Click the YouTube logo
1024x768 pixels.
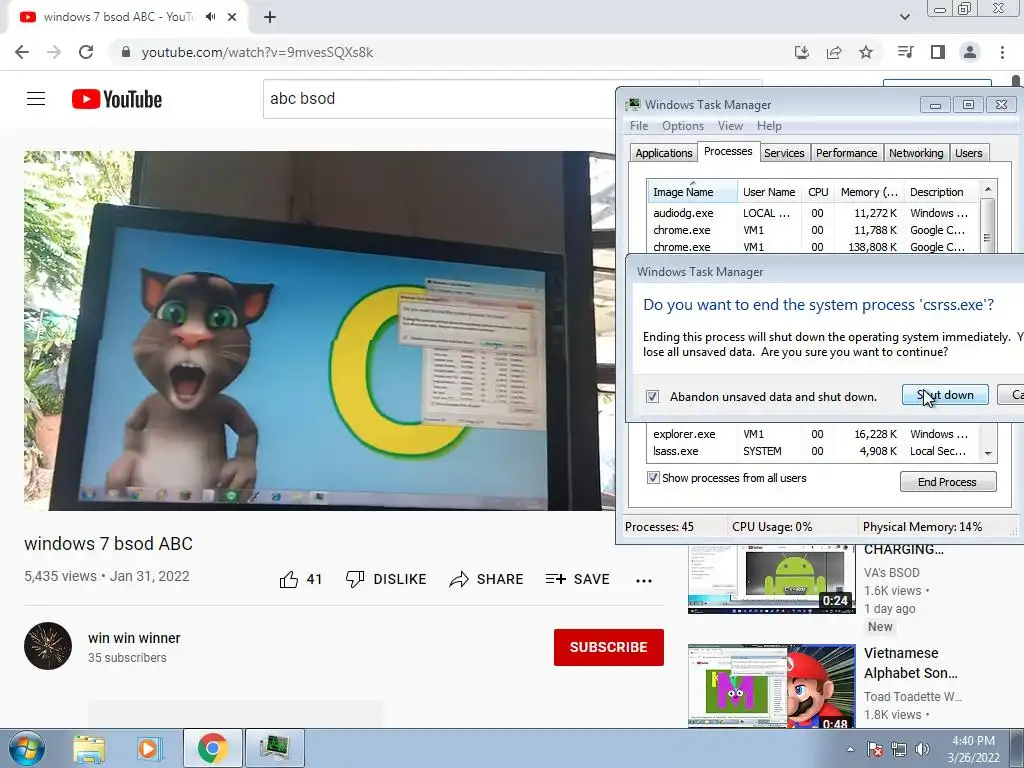pyautogui.click(x=117, y=99)
